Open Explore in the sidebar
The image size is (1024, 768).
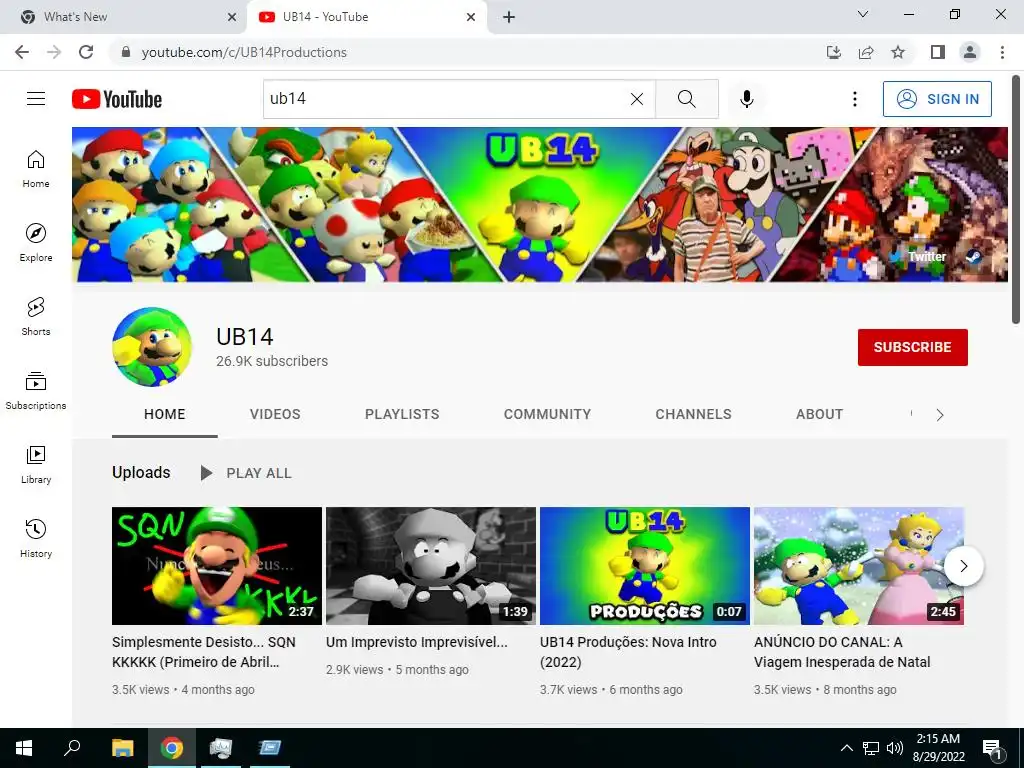point(36,243)
